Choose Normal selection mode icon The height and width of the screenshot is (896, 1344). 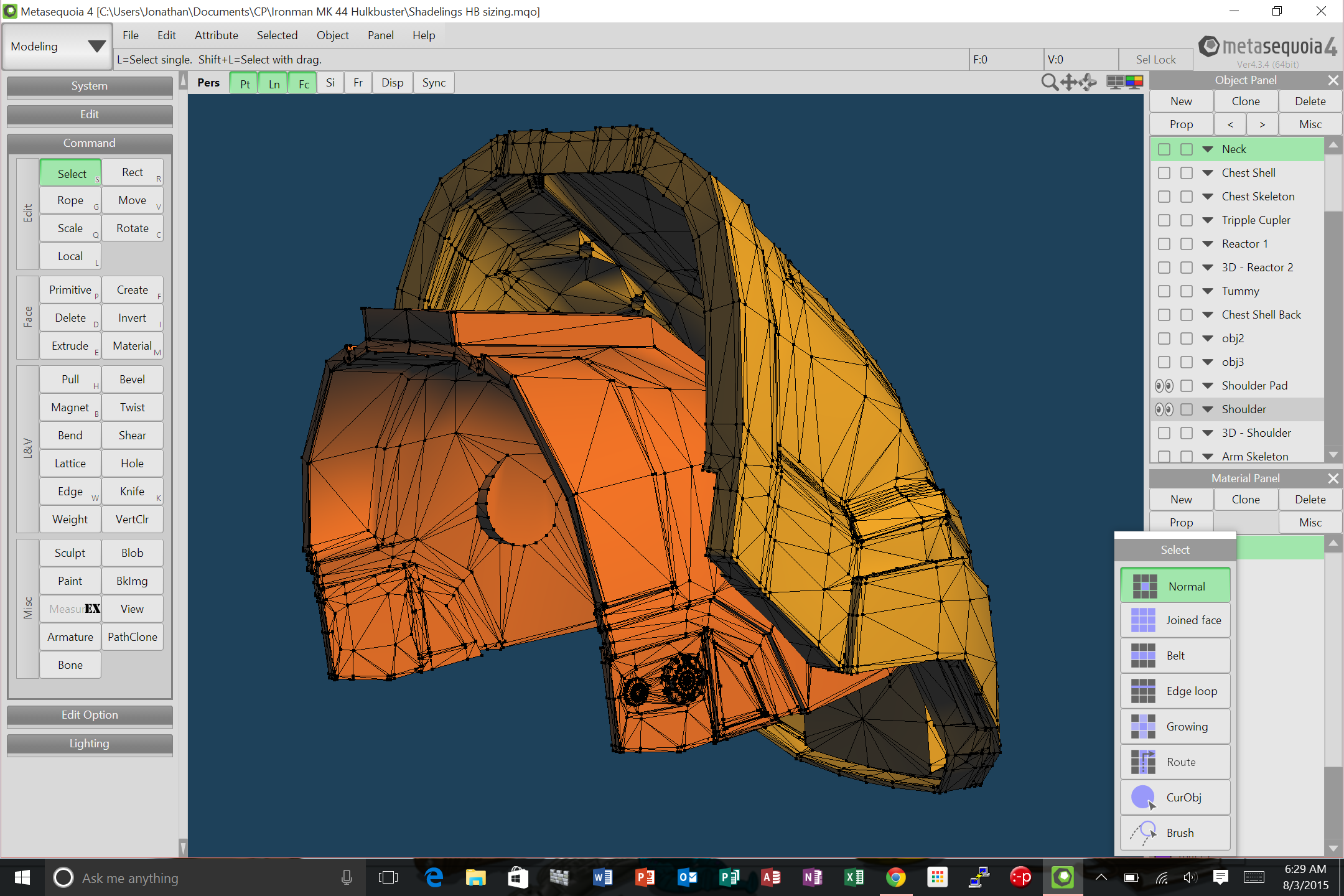tap(1144, 586)
